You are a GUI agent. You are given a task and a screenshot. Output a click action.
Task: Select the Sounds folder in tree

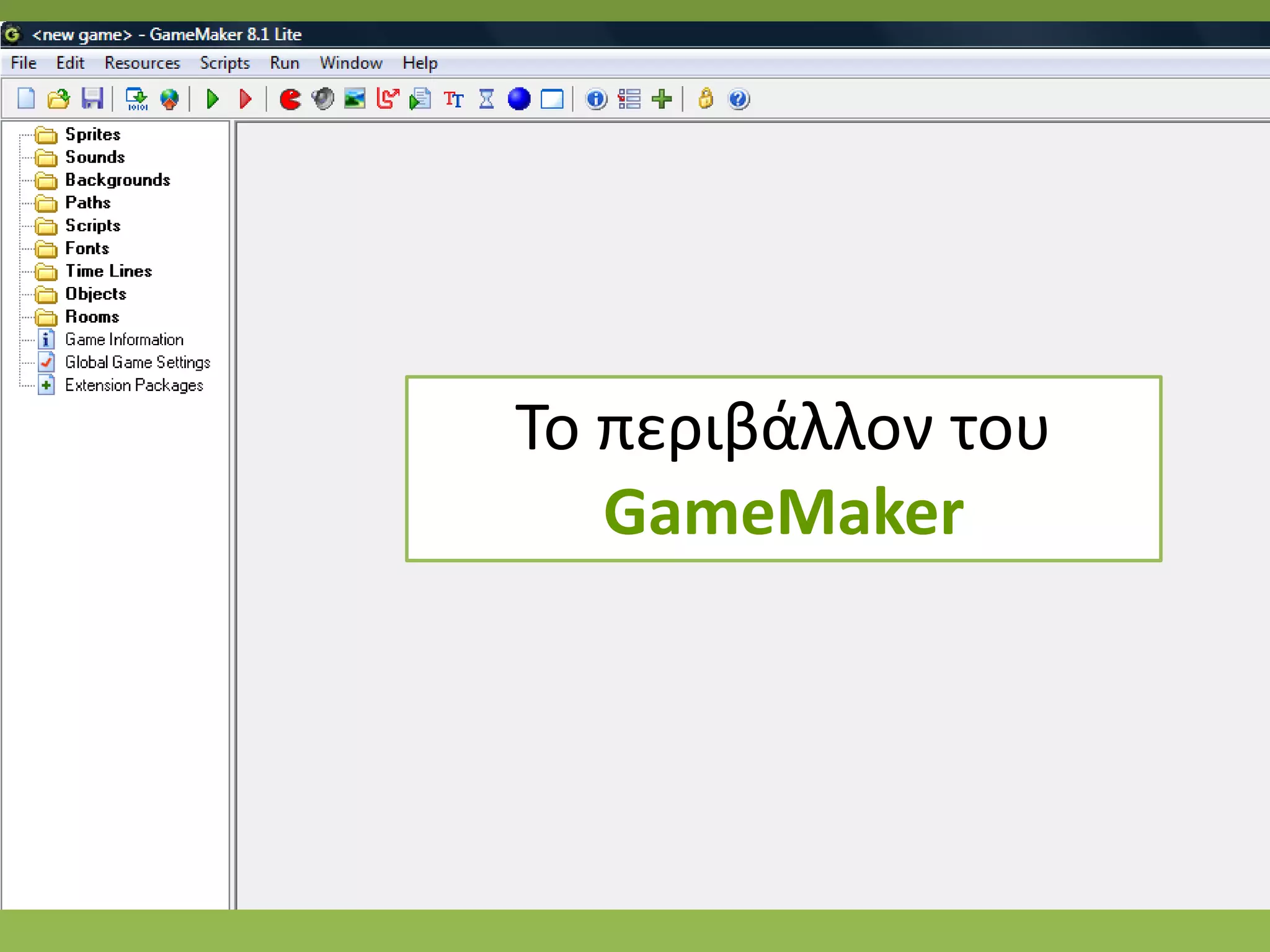[x=95, y=157]
